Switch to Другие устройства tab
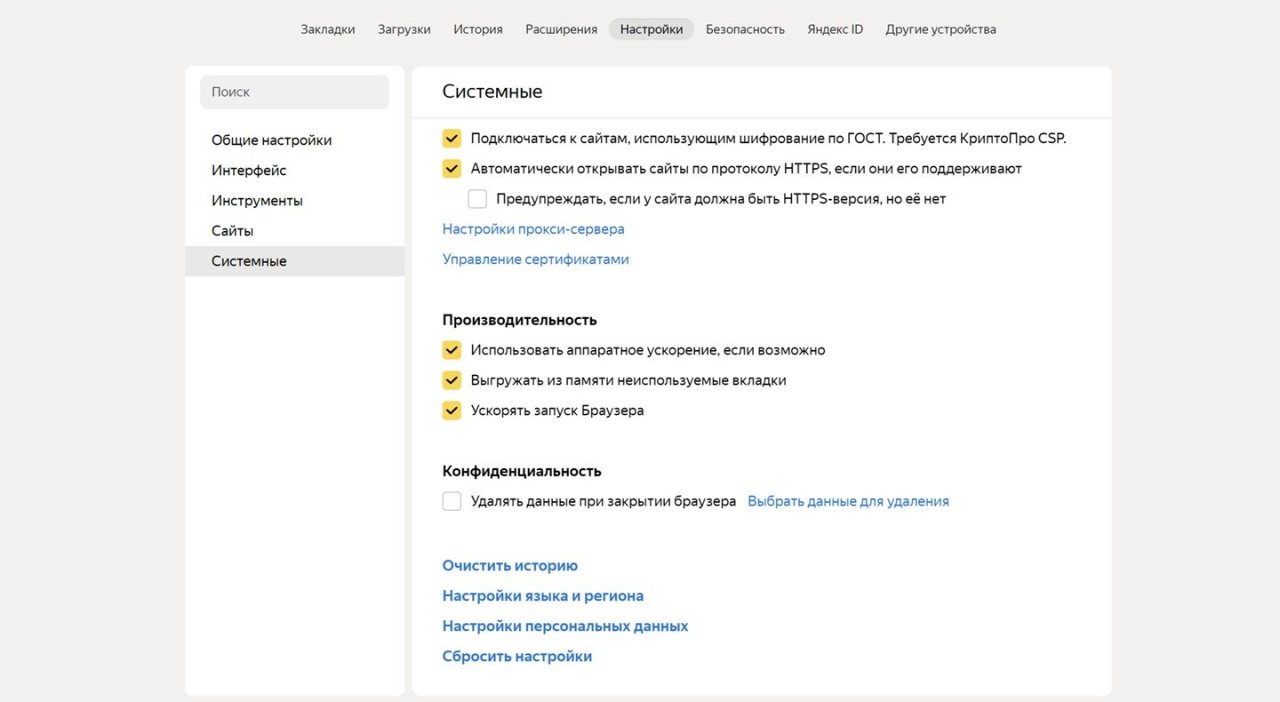Viewport: 1280px width, 702px height. click(x=940, y=29)
